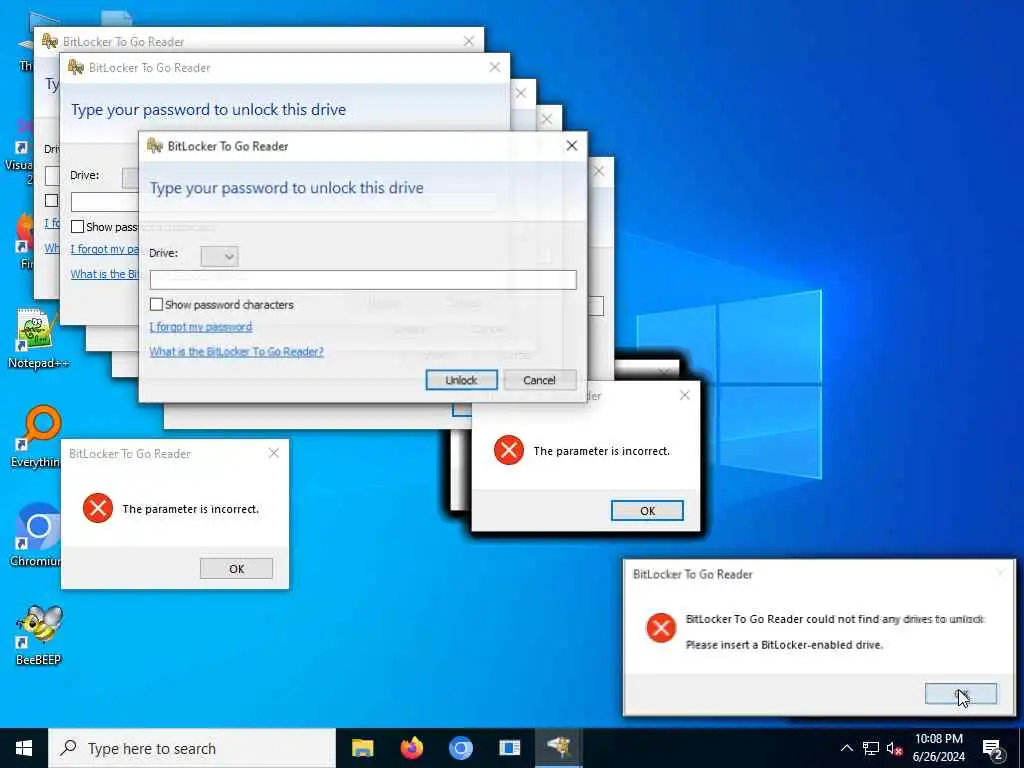Screen dimensions: 1024x768
Task: Click the muted volume icon in system tray
Action: [894, 748]
